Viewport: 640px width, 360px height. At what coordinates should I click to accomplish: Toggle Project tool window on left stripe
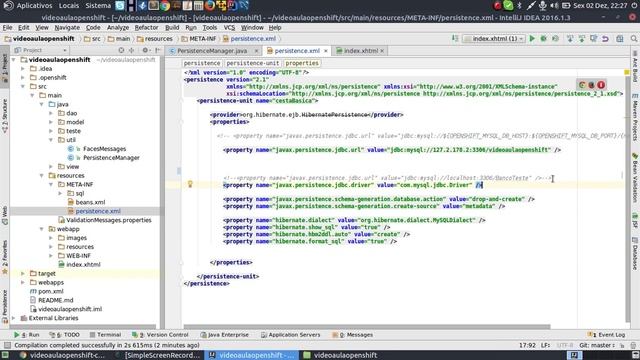click(x=4, y=68)
